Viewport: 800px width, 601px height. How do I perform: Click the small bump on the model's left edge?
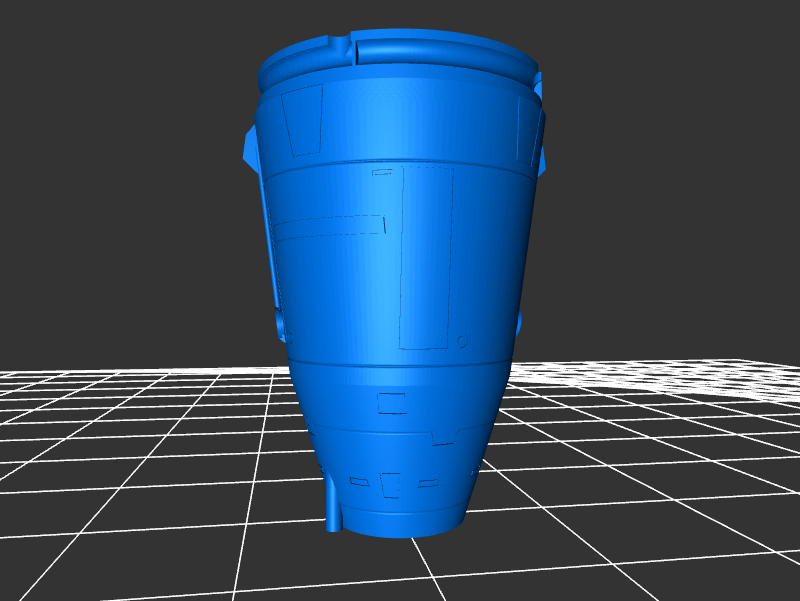[x=281, y=325]
